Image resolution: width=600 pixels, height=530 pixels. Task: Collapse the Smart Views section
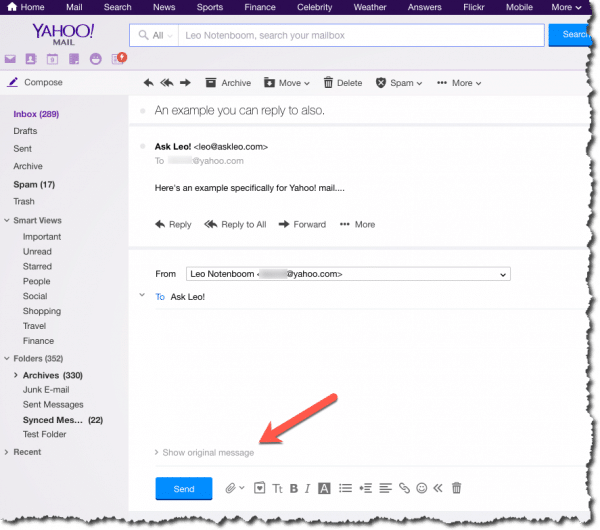(7, 220)
